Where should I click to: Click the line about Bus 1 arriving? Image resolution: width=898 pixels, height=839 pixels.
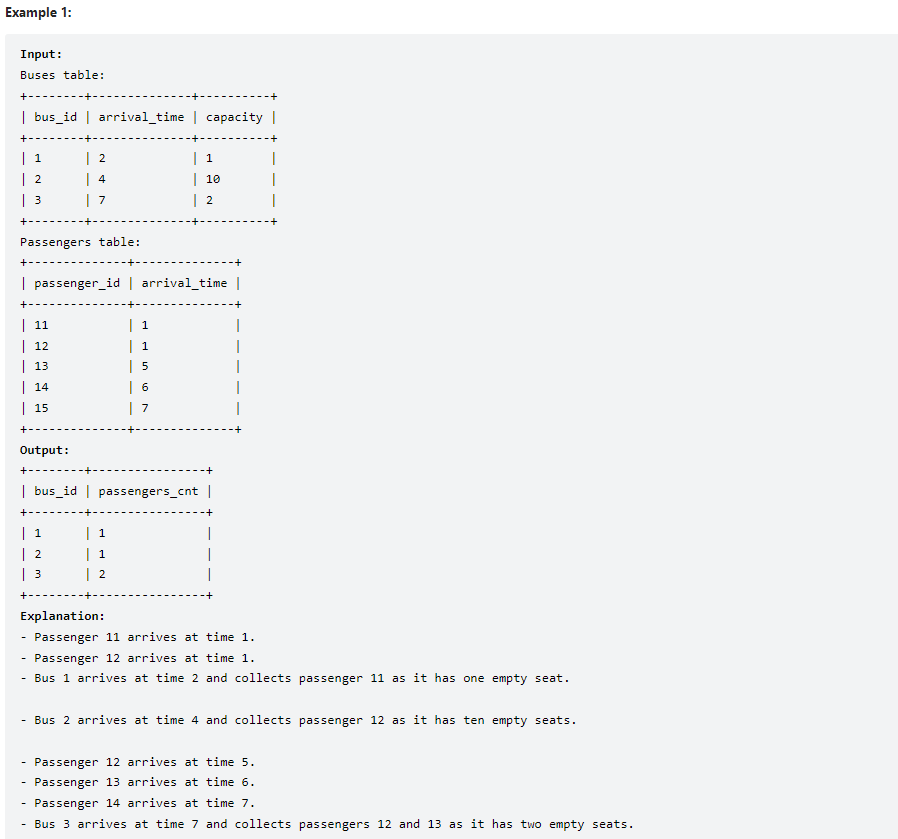(x=295, y=679)
